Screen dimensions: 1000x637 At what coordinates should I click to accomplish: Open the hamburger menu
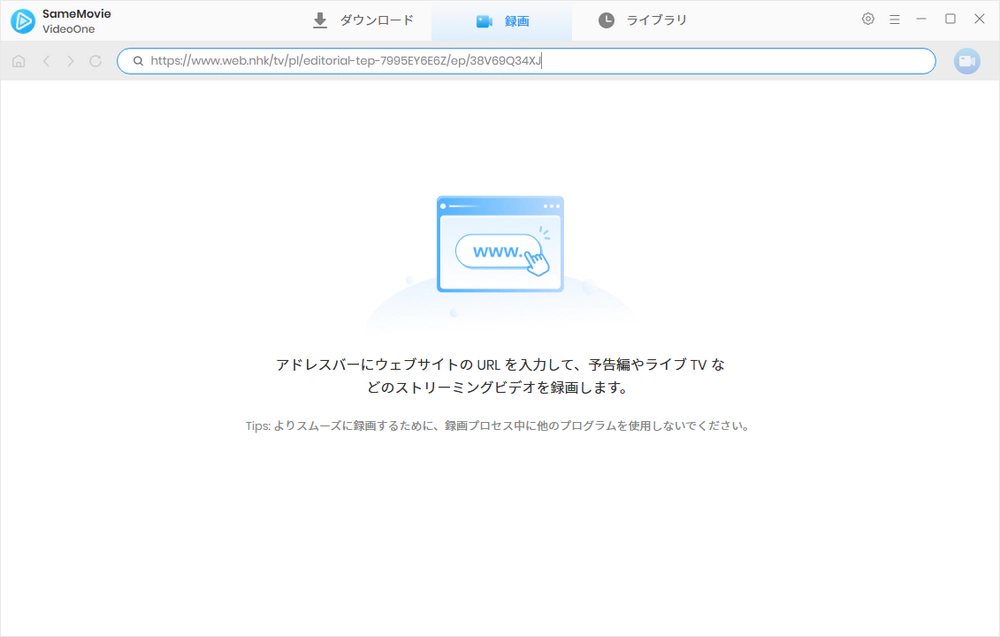pos(894,18)
